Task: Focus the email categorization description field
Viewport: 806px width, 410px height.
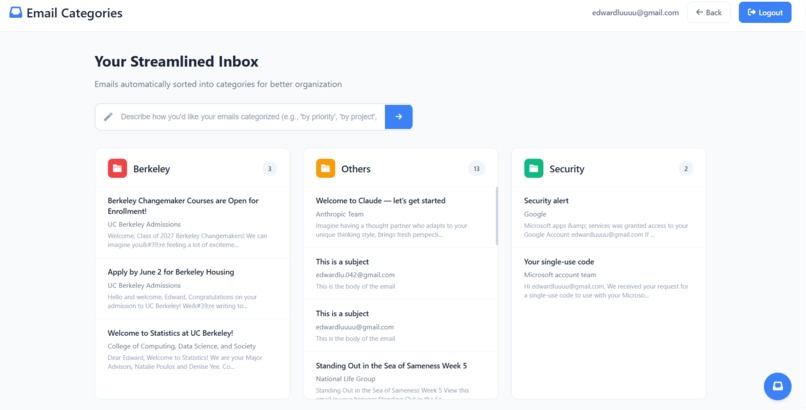Action: click(240, 117)
